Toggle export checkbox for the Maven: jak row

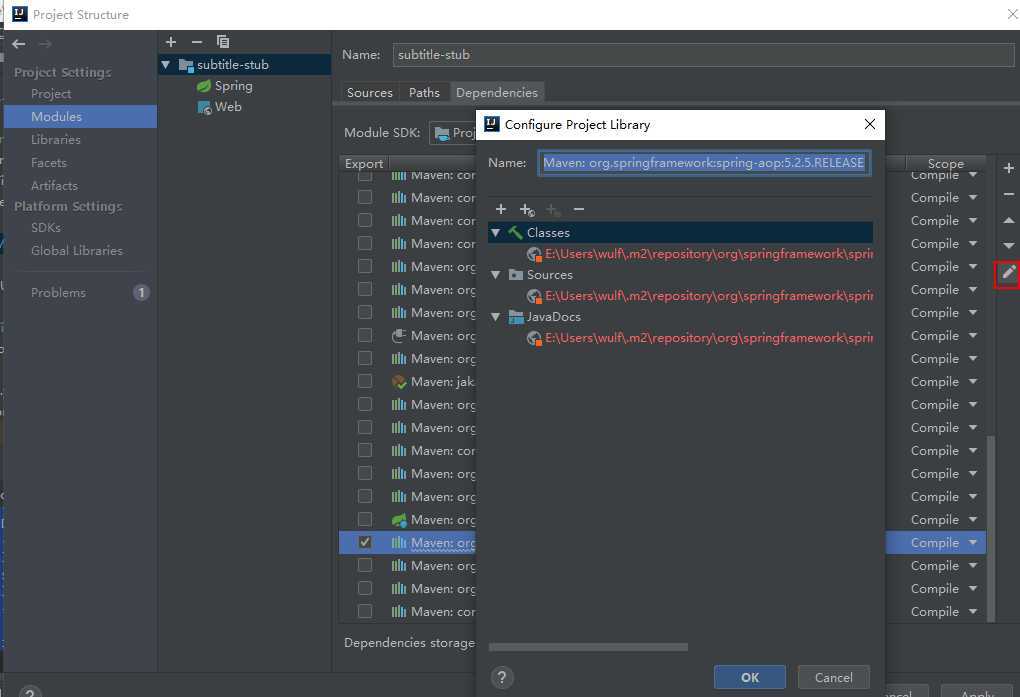coord(365,381)
